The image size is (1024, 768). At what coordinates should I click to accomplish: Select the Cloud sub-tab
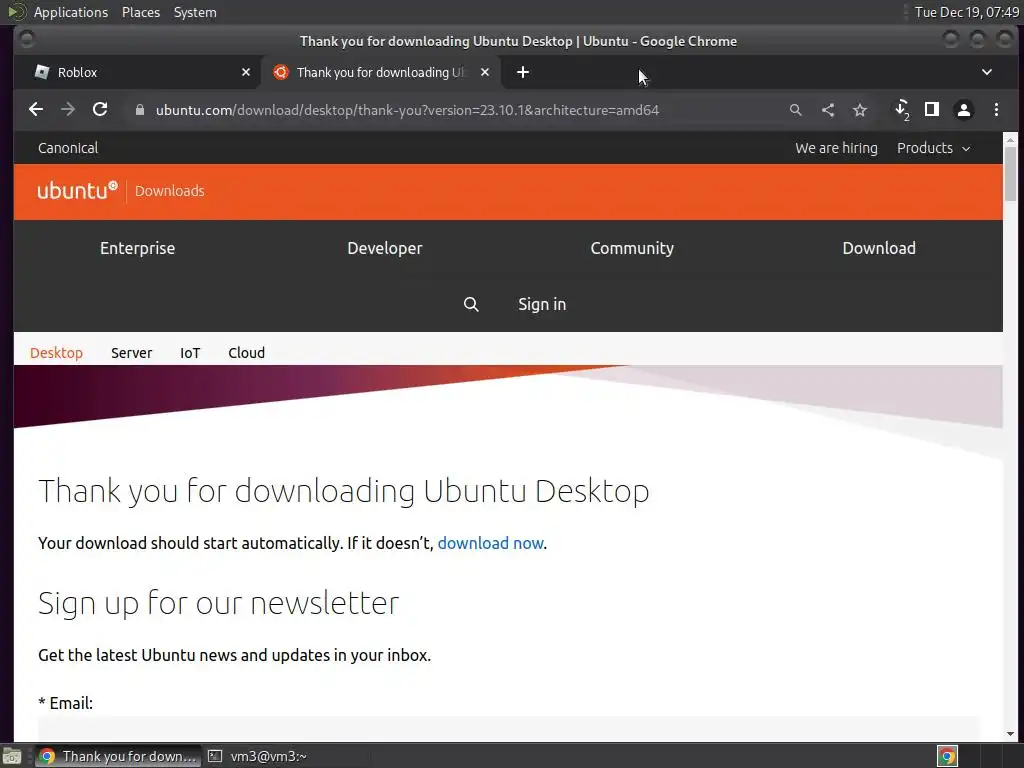point(246,353)
